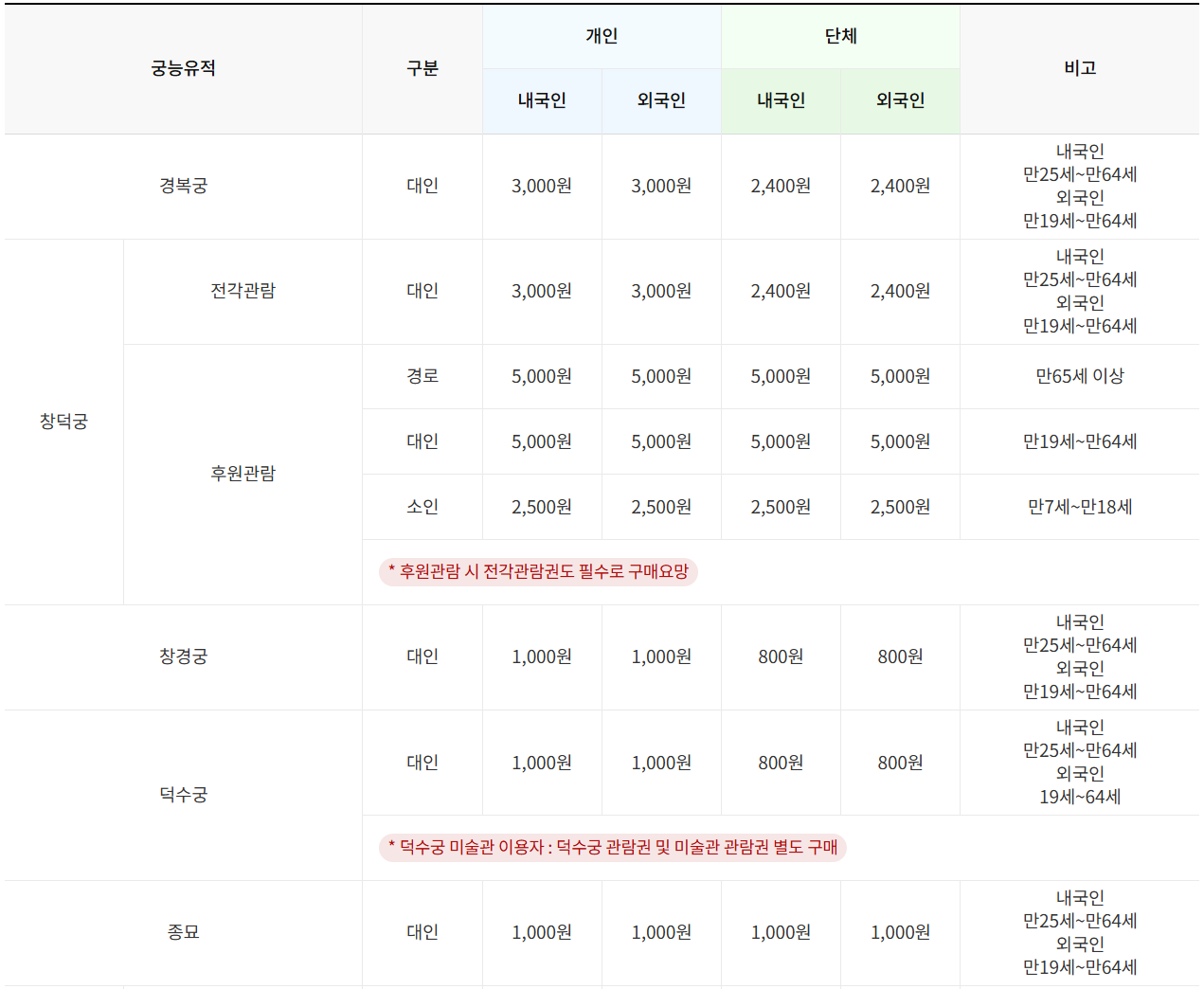Click 대인 in the 창경궁 row
The width and height of the screenshot is (1204, 989).
[422, 656]
